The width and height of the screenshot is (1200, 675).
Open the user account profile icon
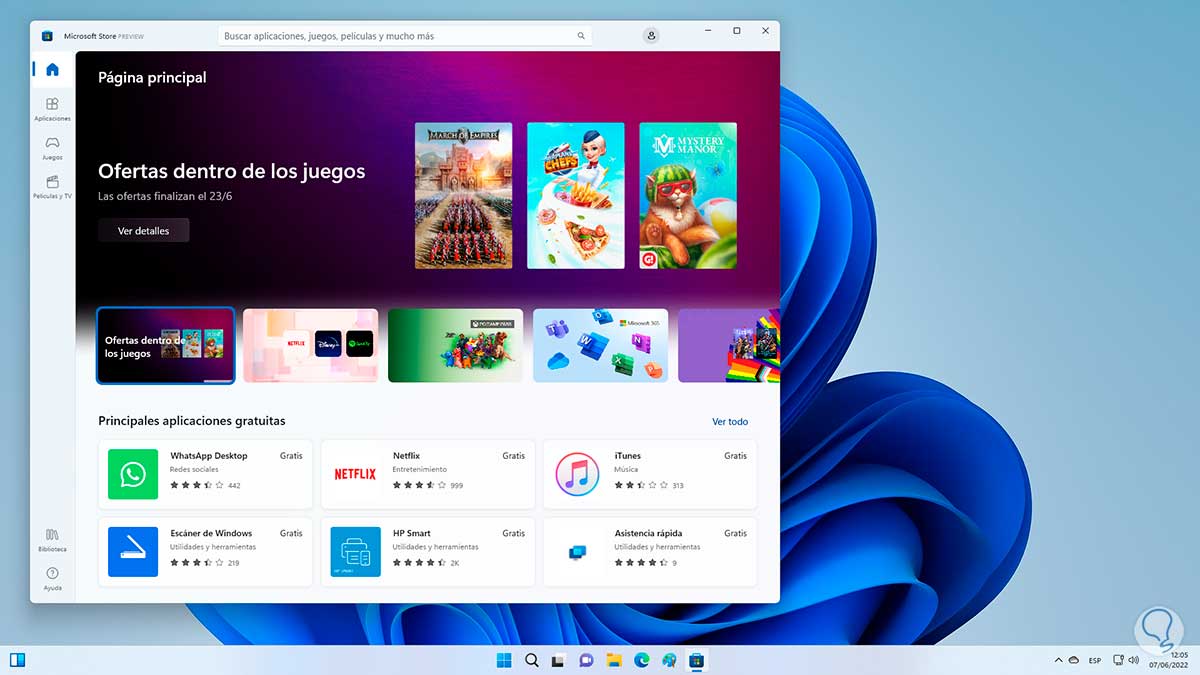[652, 35]
